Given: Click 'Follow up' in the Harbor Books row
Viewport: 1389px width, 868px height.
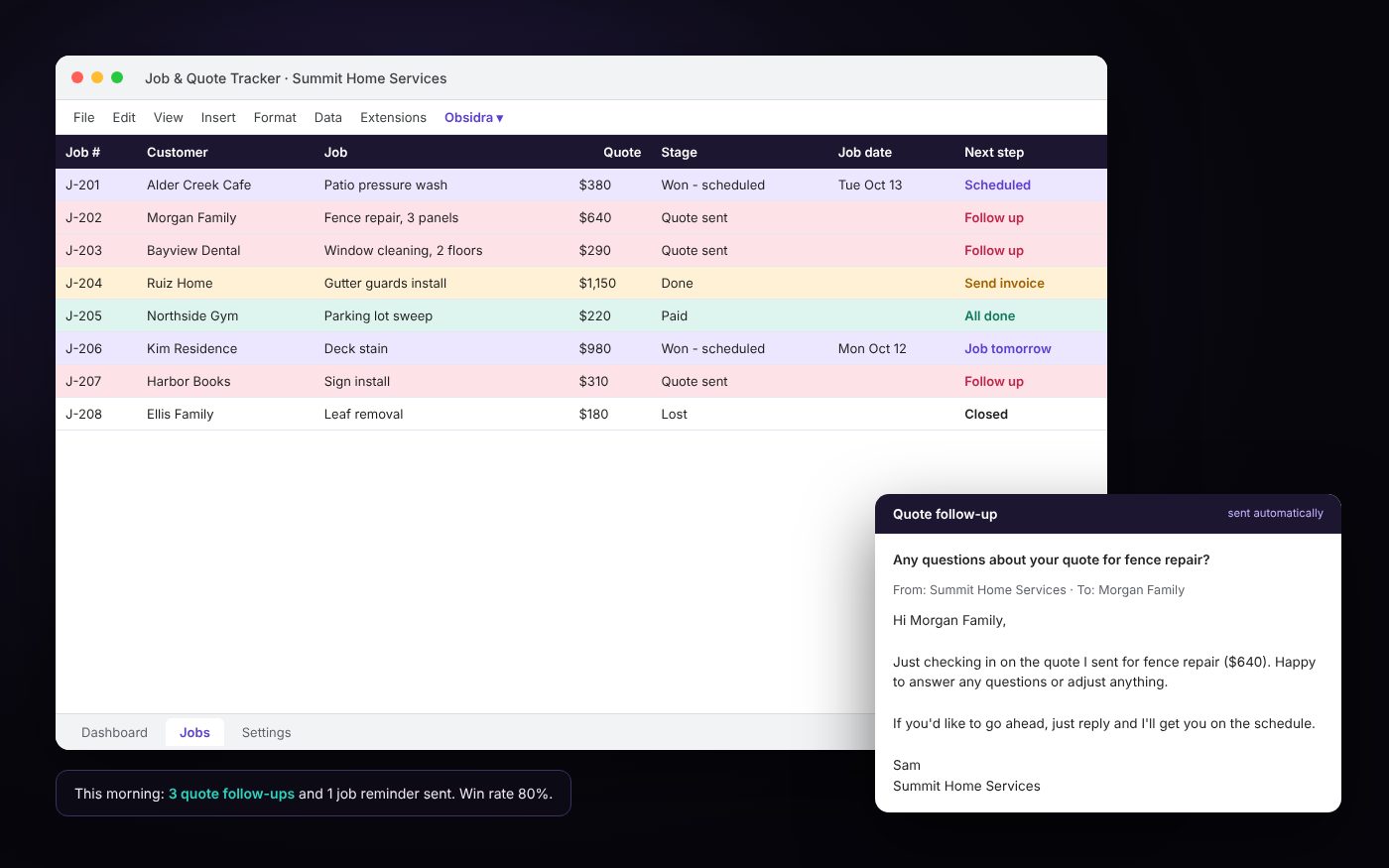Looking at the screenshot, I should point(994,381).
